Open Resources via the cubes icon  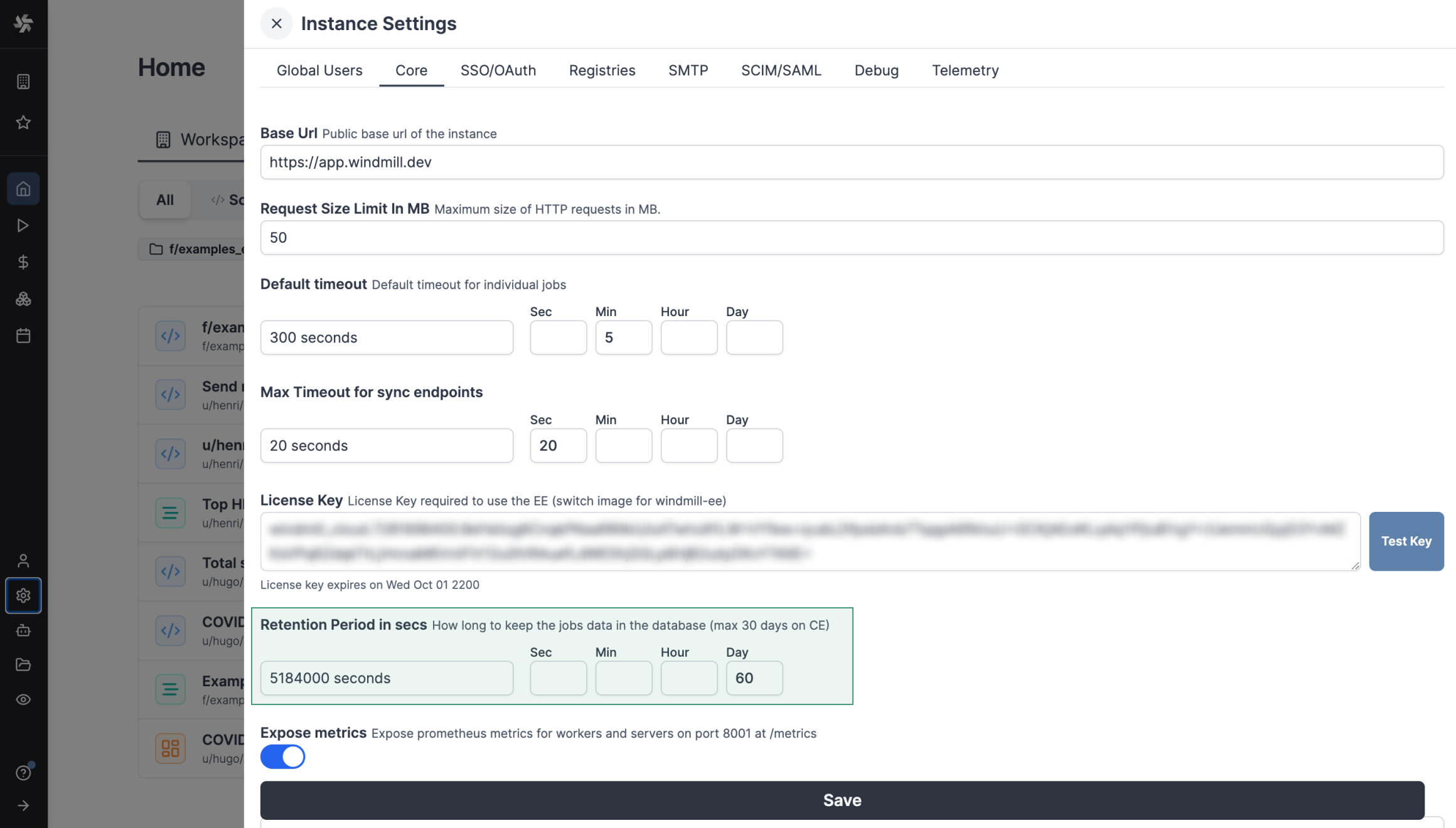[23, 299]
